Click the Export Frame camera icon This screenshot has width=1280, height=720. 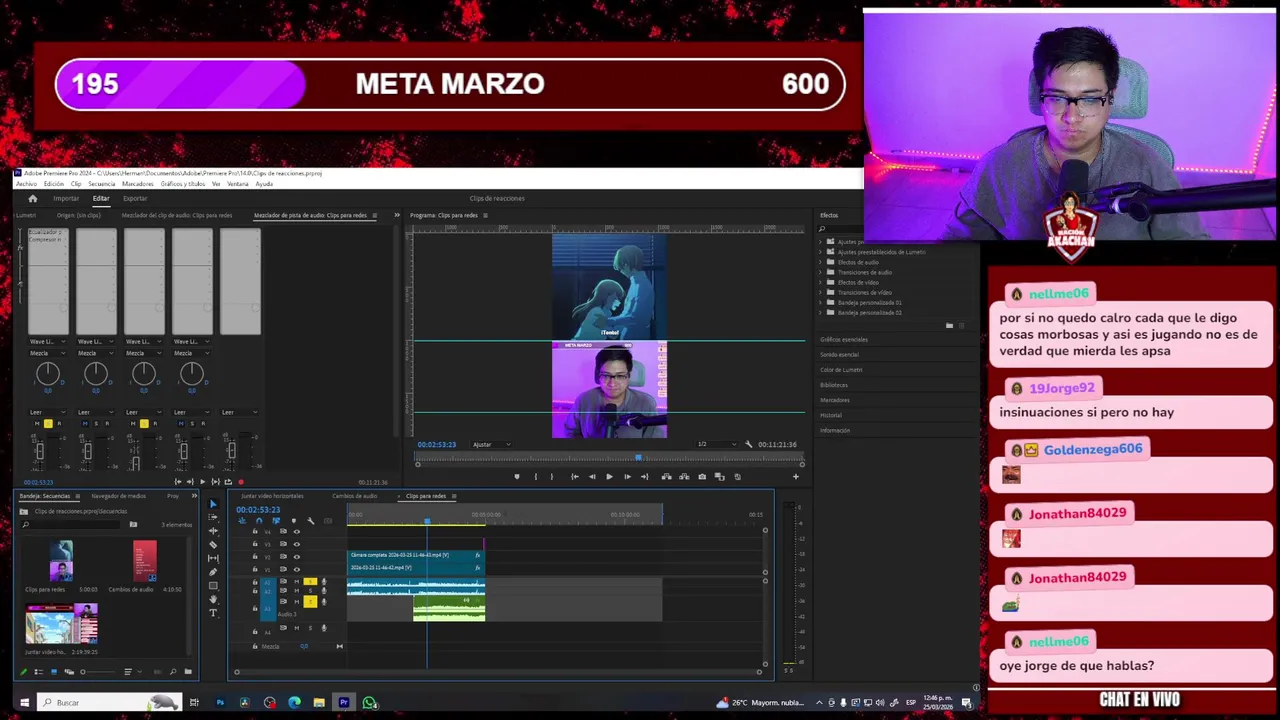702,476
